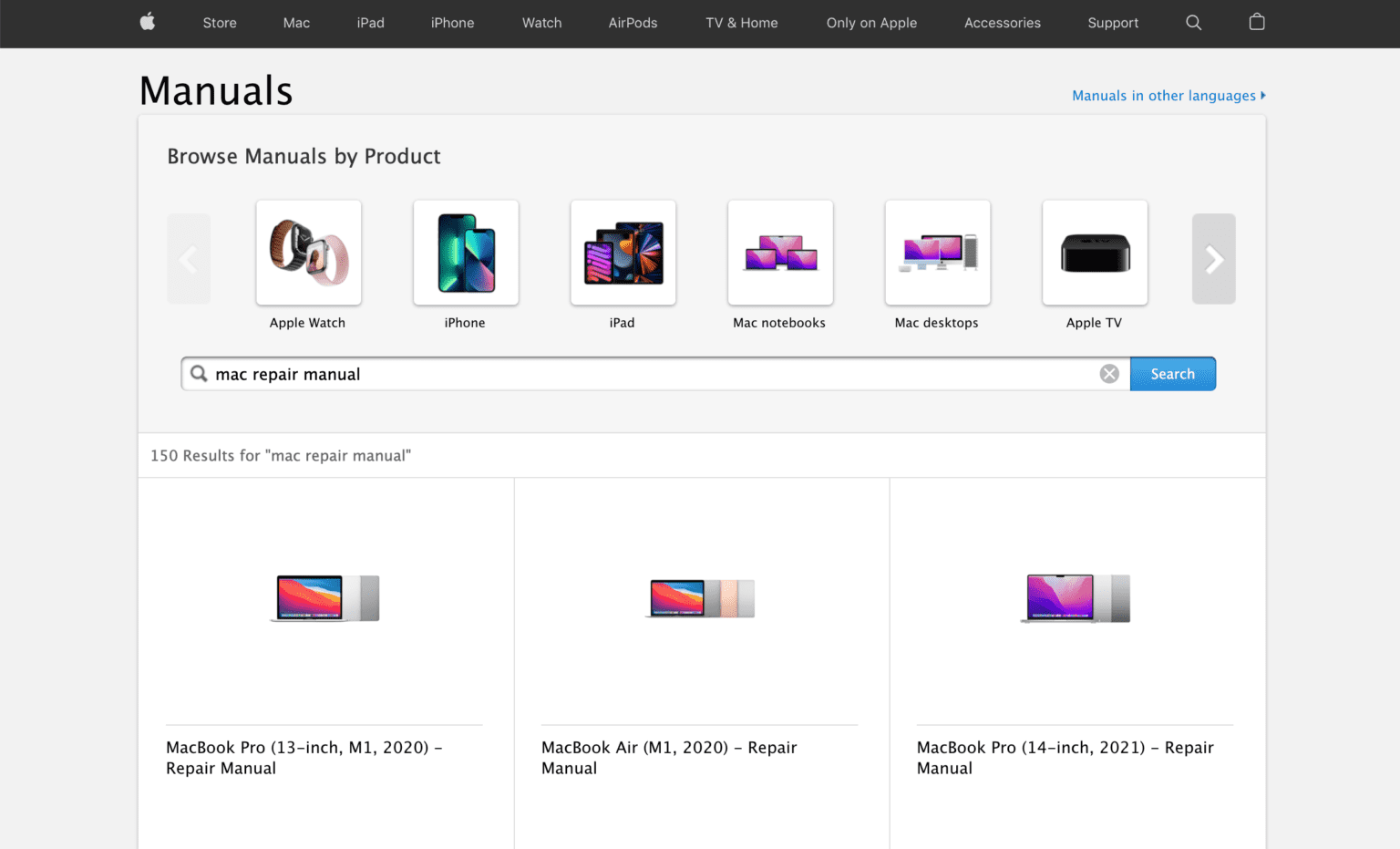This screenshot has height=849, width=1400.
Task: Select the iPhone product category icon
Action: (x=465, y=253)
